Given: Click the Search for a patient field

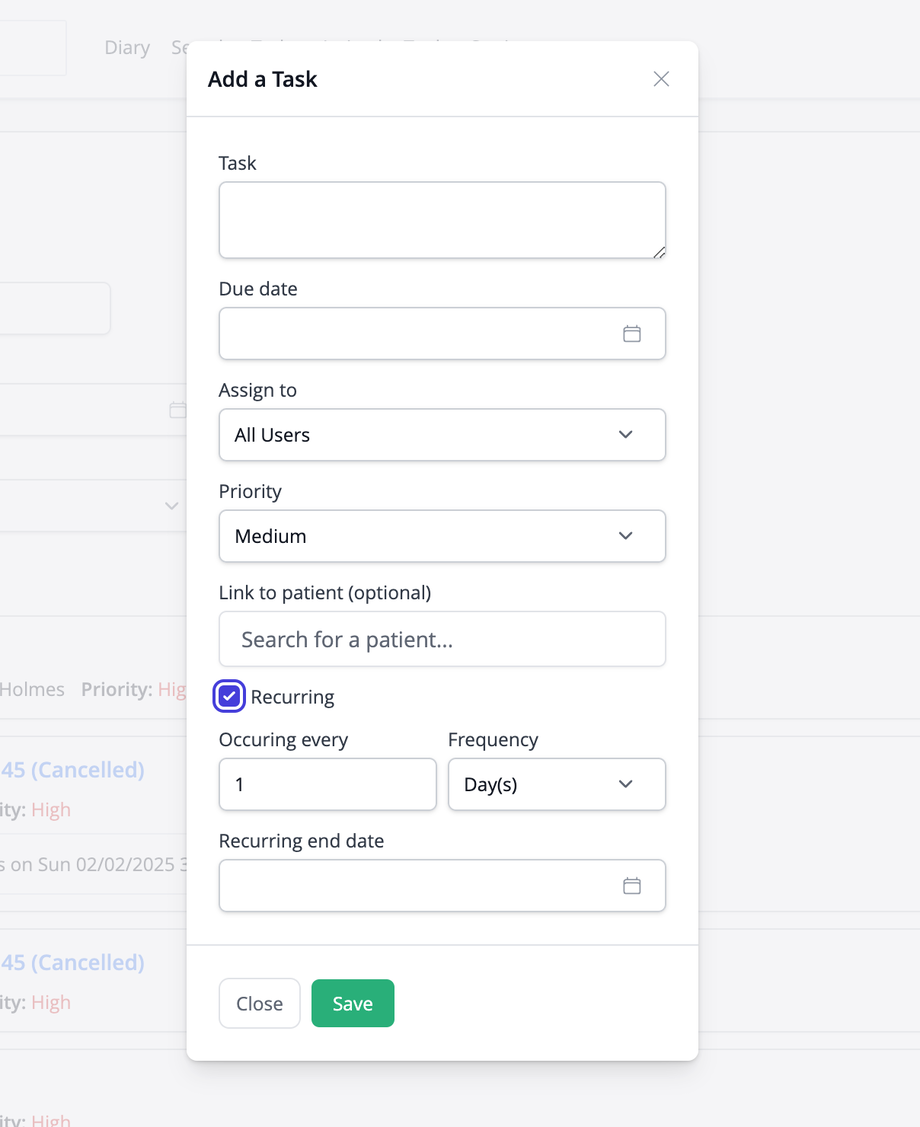Looking at the screenshot, I should coord(441,640).
